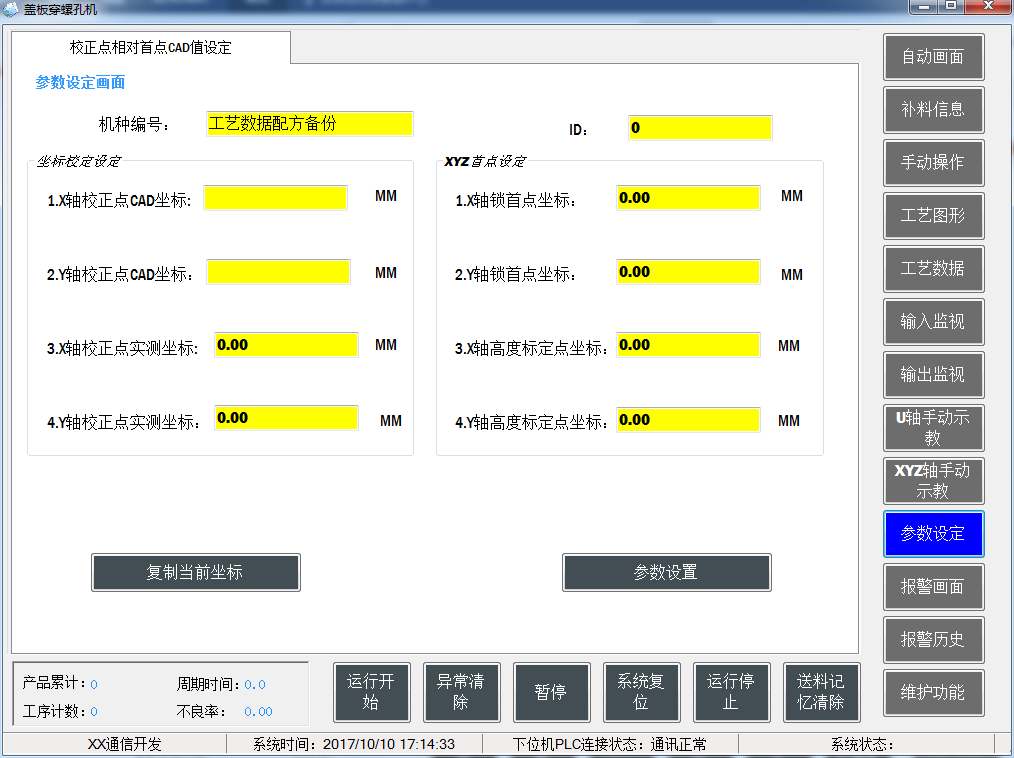Open the 维护功能 maintenance screen
1014x758 pixels.
(x=933, y=693)
